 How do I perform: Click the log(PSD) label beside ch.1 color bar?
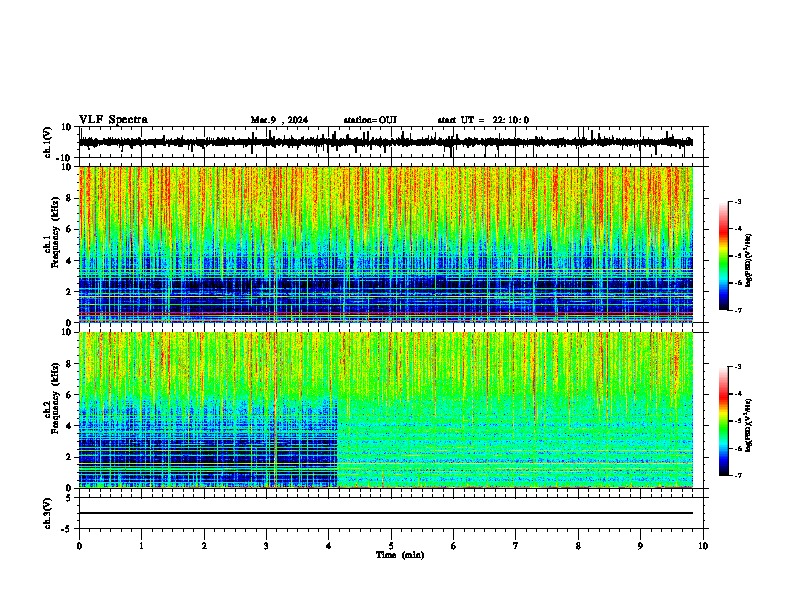point(749,260)
